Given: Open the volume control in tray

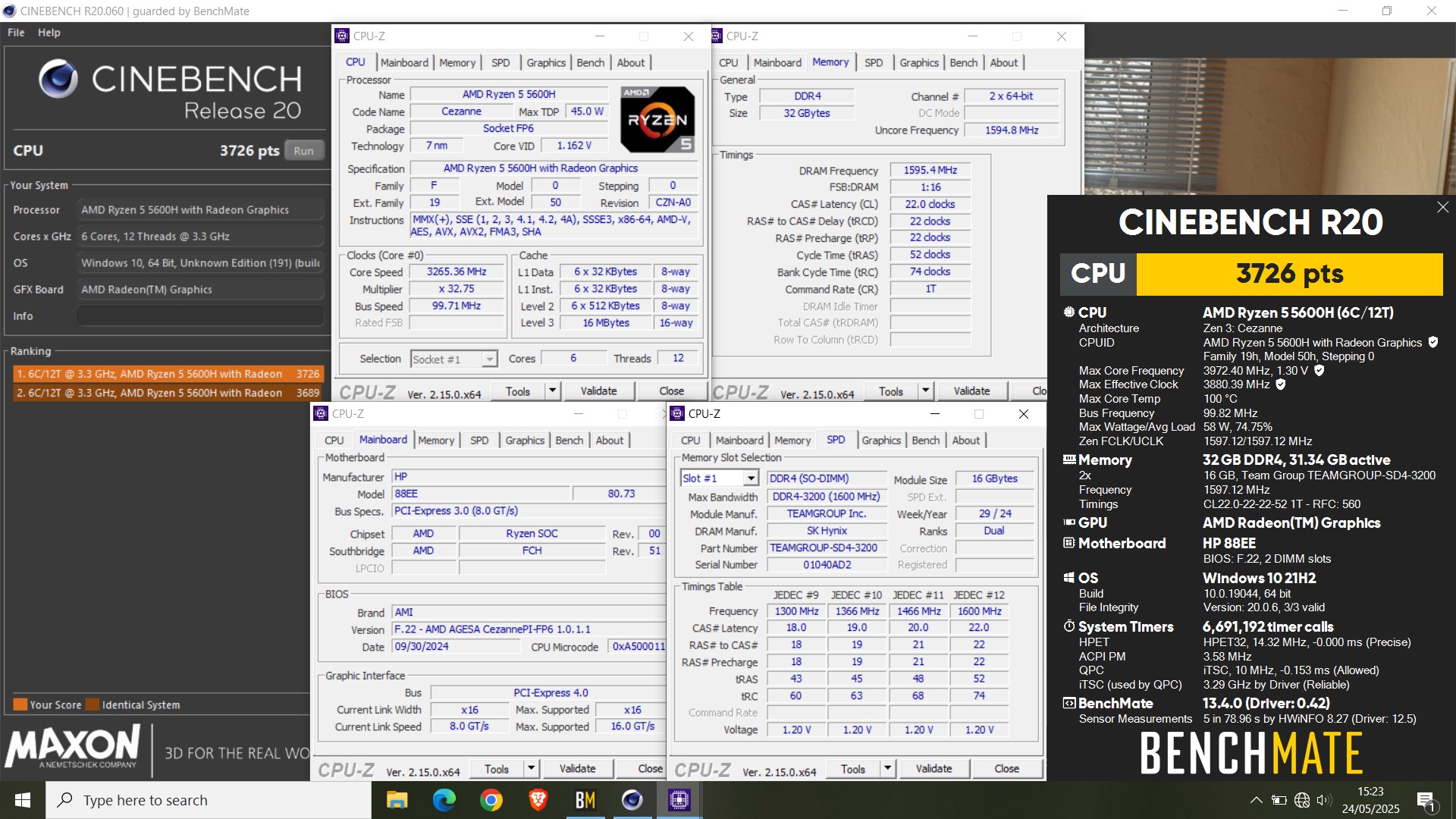Looking at the screenshot, I should (x=1324, y=800).
